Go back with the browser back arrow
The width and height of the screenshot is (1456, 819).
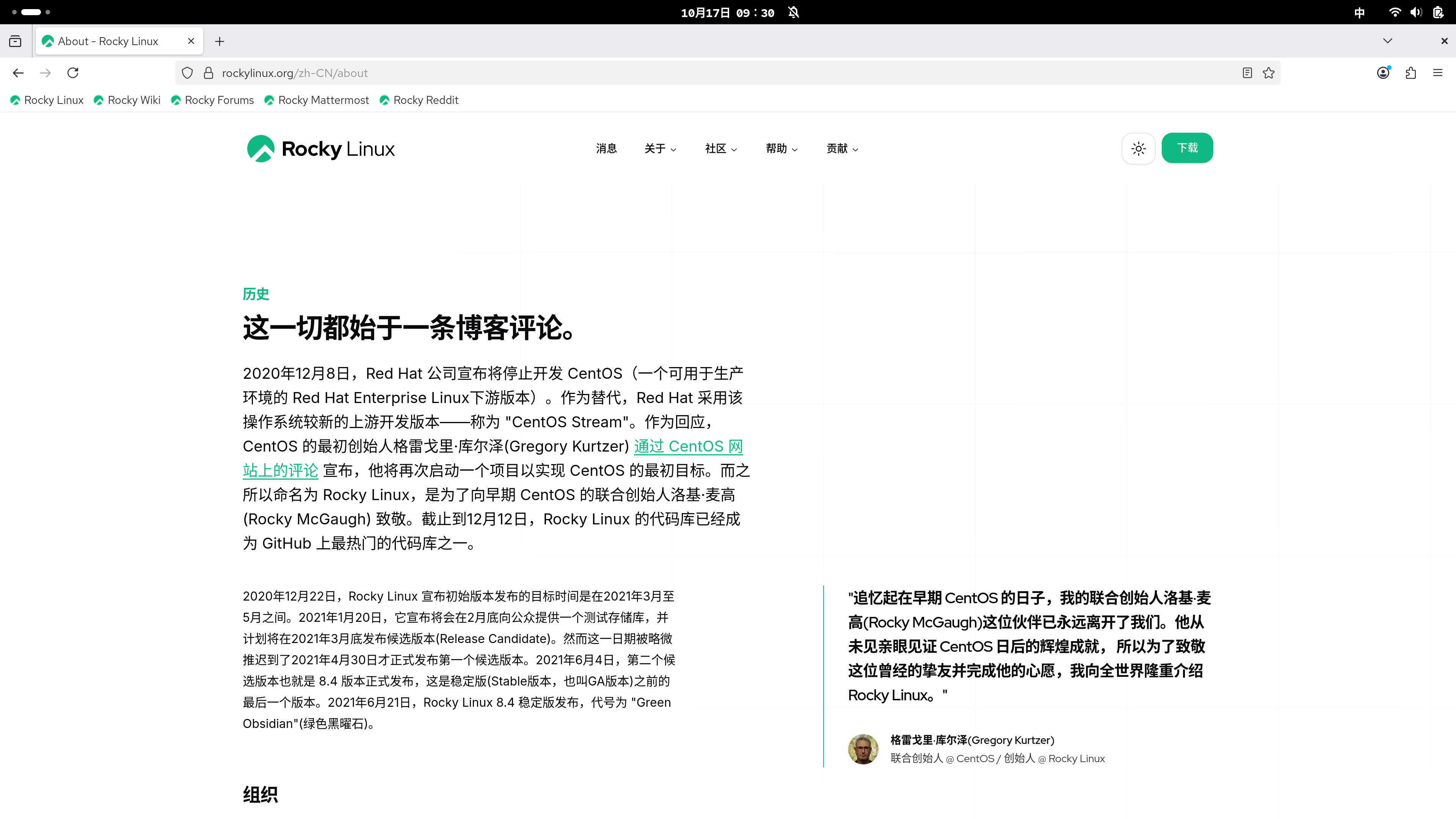tap(18, 73)
